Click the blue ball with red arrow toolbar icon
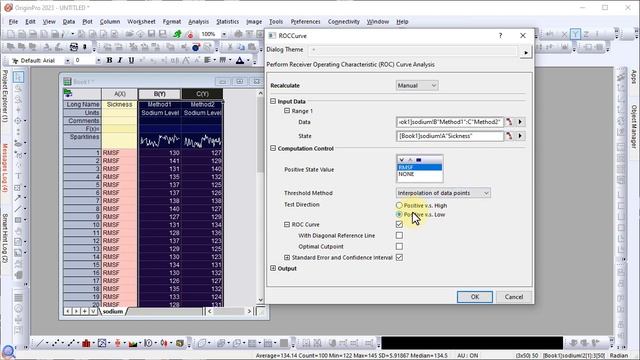This screenshot has width=640, height=360. (196, 47)
